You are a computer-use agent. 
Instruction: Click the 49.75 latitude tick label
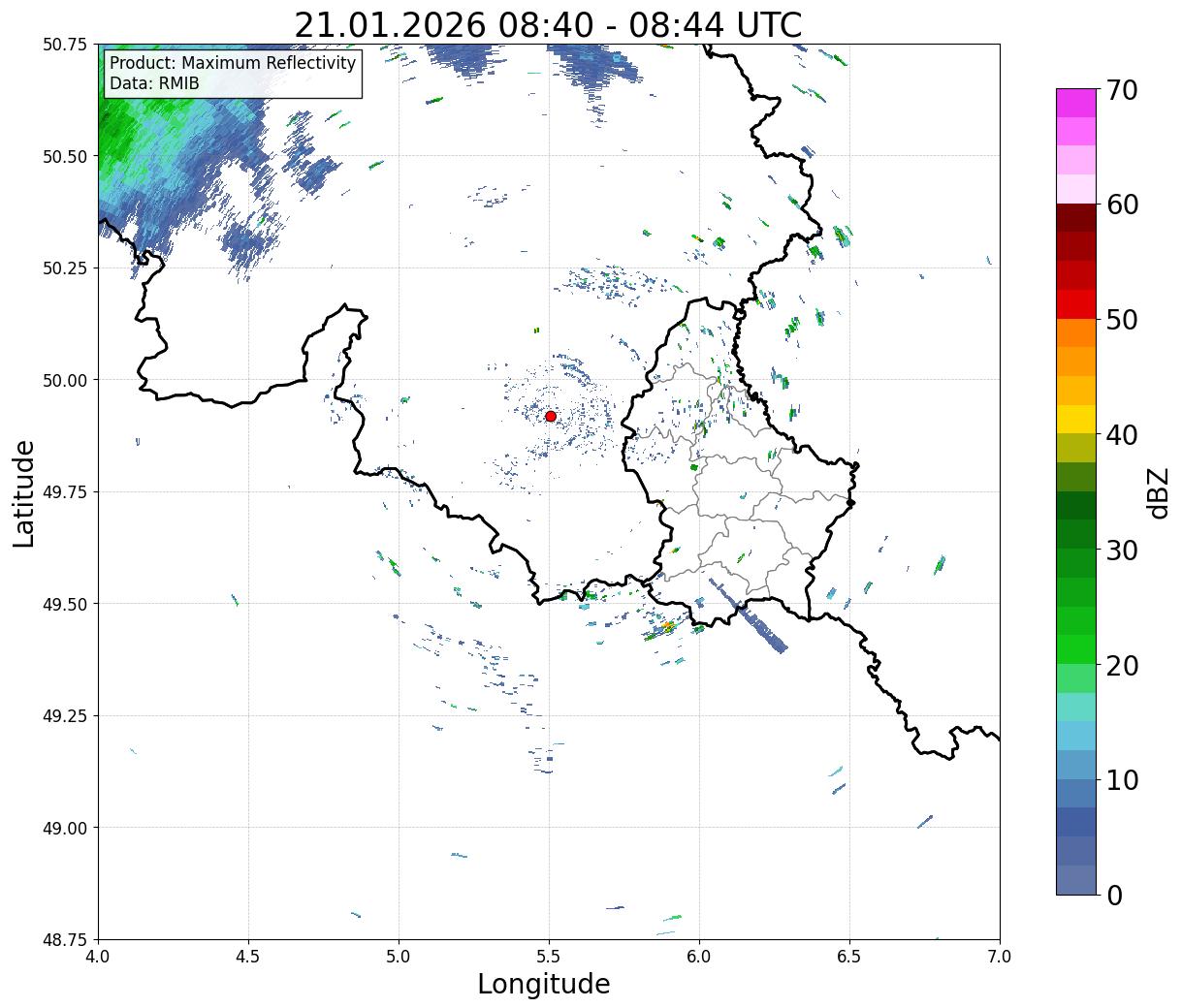64,492
